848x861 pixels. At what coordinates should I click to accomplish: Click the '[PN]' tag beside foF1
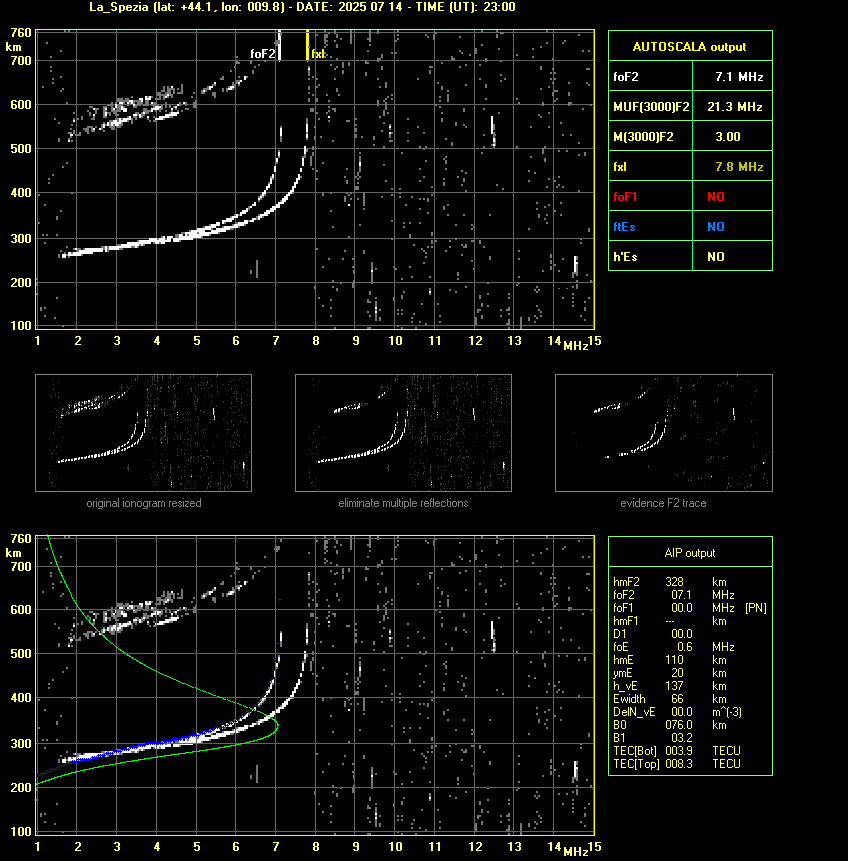pyautogui.click(x=756, y=608)
